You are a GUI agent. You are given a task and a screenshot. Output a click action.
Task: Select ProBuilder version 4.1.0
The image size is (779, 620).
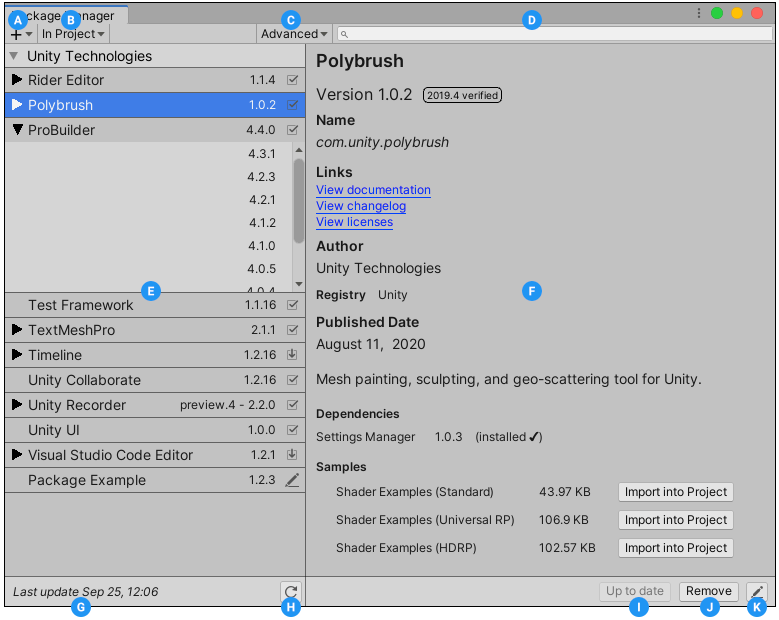coord(262,245)
